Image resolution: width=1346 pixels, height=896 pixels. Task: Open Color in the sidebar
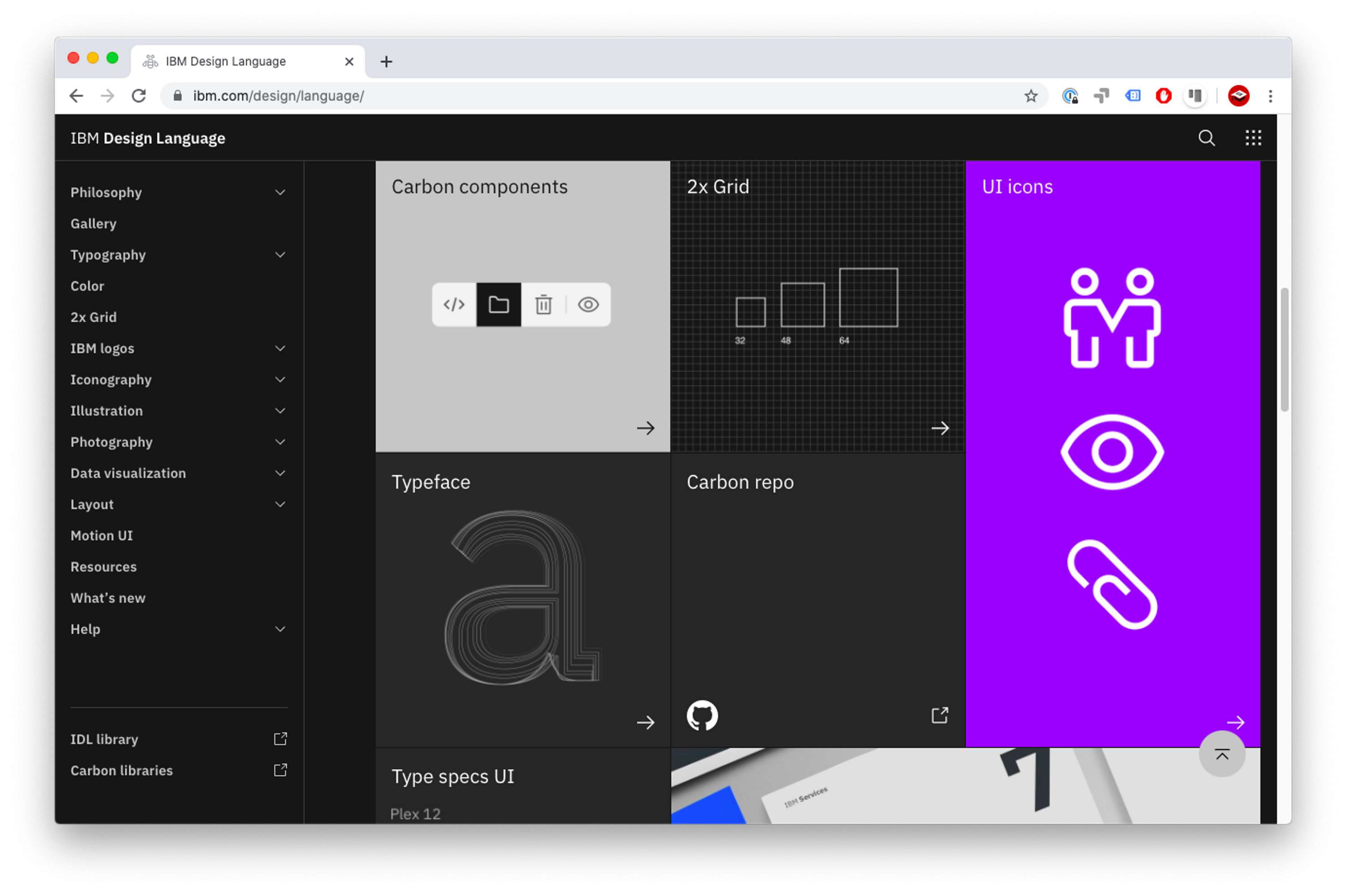point(87,286)
